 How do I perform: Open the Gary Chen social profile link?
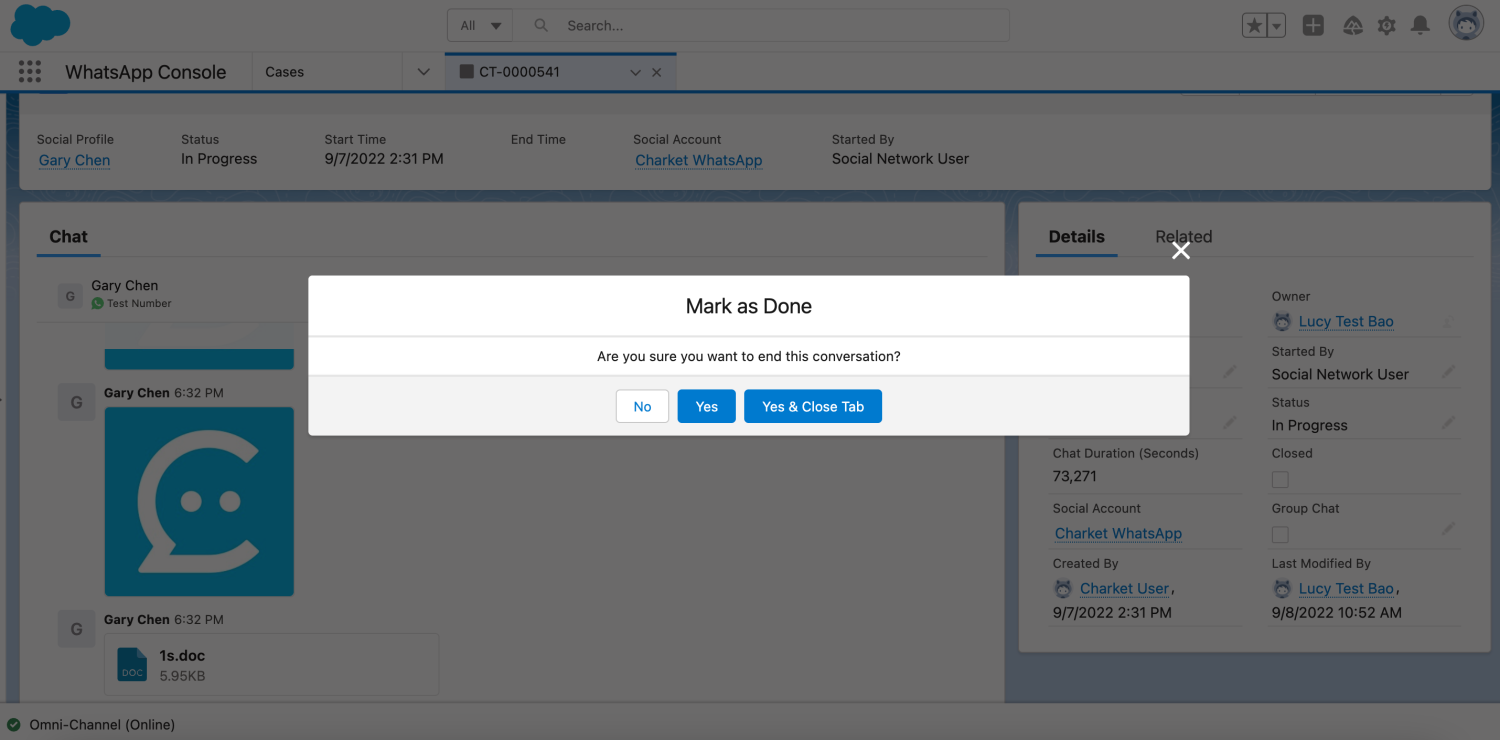pos(75,160)
